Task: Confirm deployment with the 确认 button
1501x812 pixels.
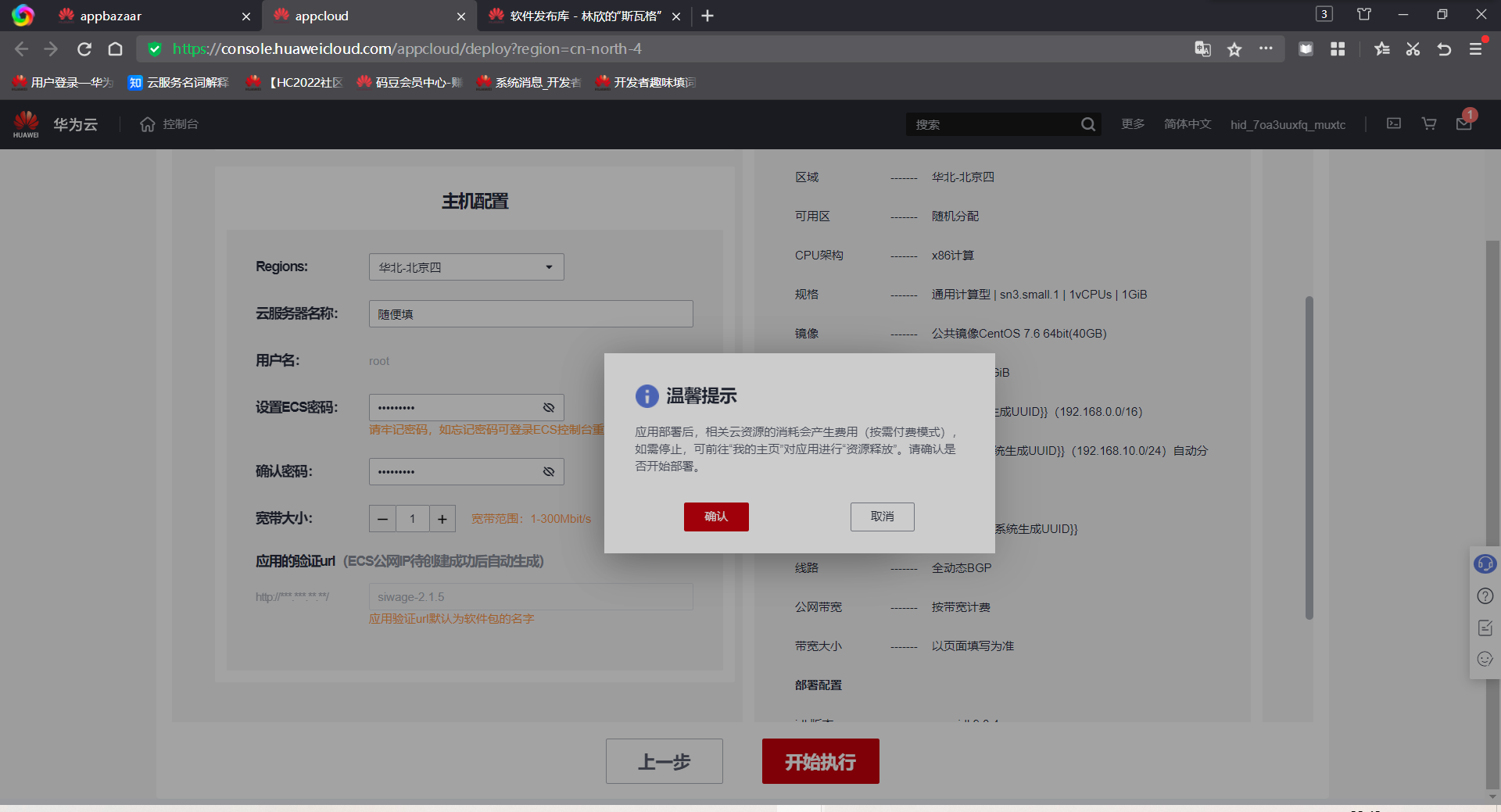Action: pyautogui.click(x=716, y=517)
